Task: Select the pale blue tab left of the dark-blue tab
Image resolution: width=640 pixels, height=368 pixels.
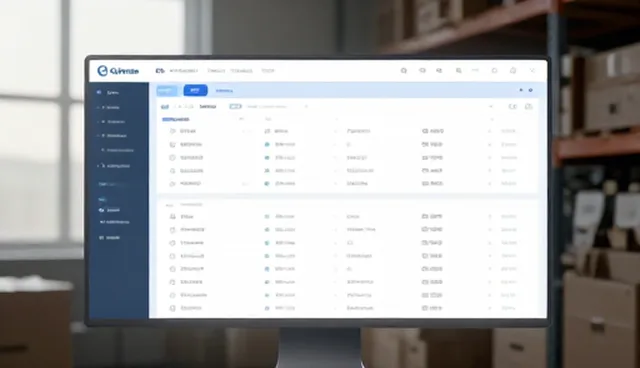Action: click(x=167, y=90)
